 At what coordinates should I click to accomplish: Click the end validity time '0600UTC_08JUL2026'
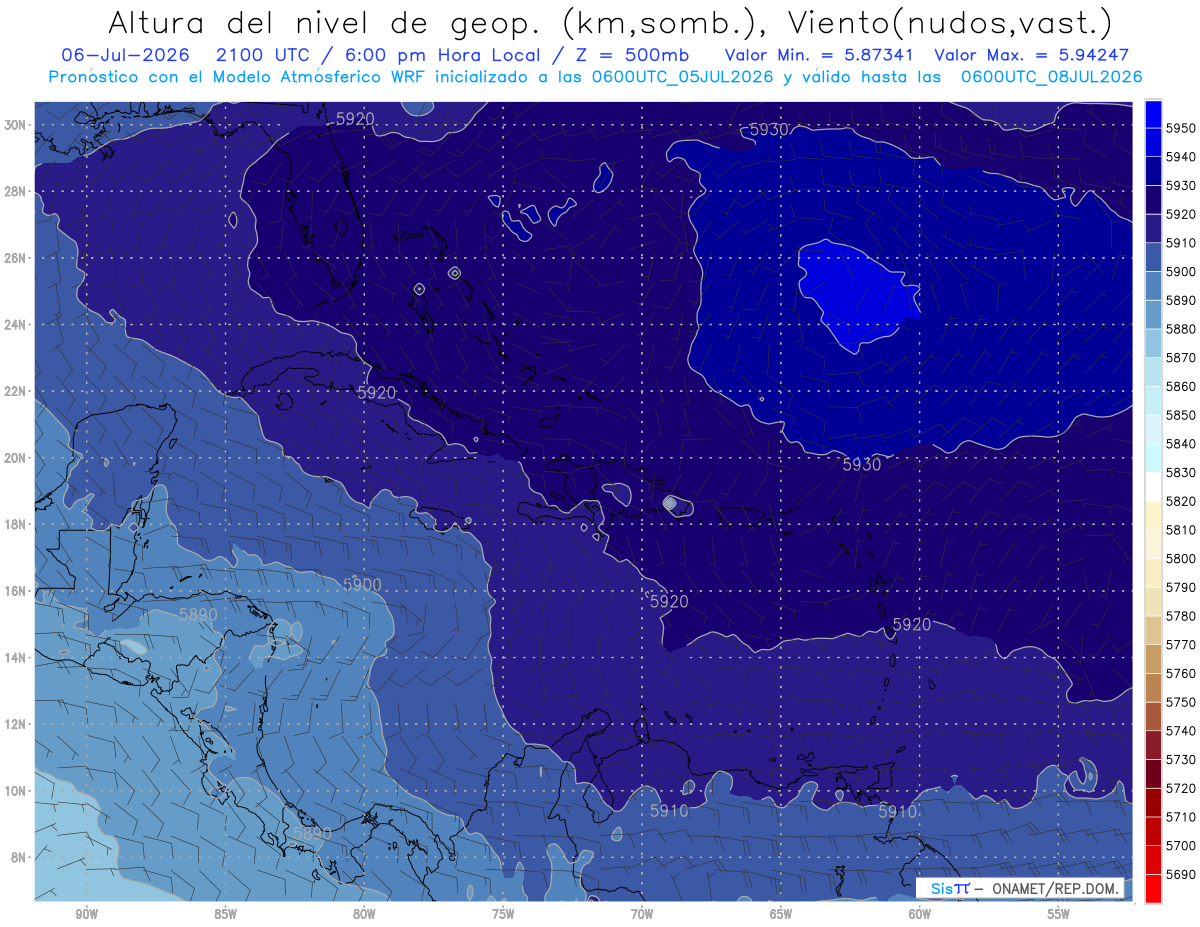point(1051,77)
